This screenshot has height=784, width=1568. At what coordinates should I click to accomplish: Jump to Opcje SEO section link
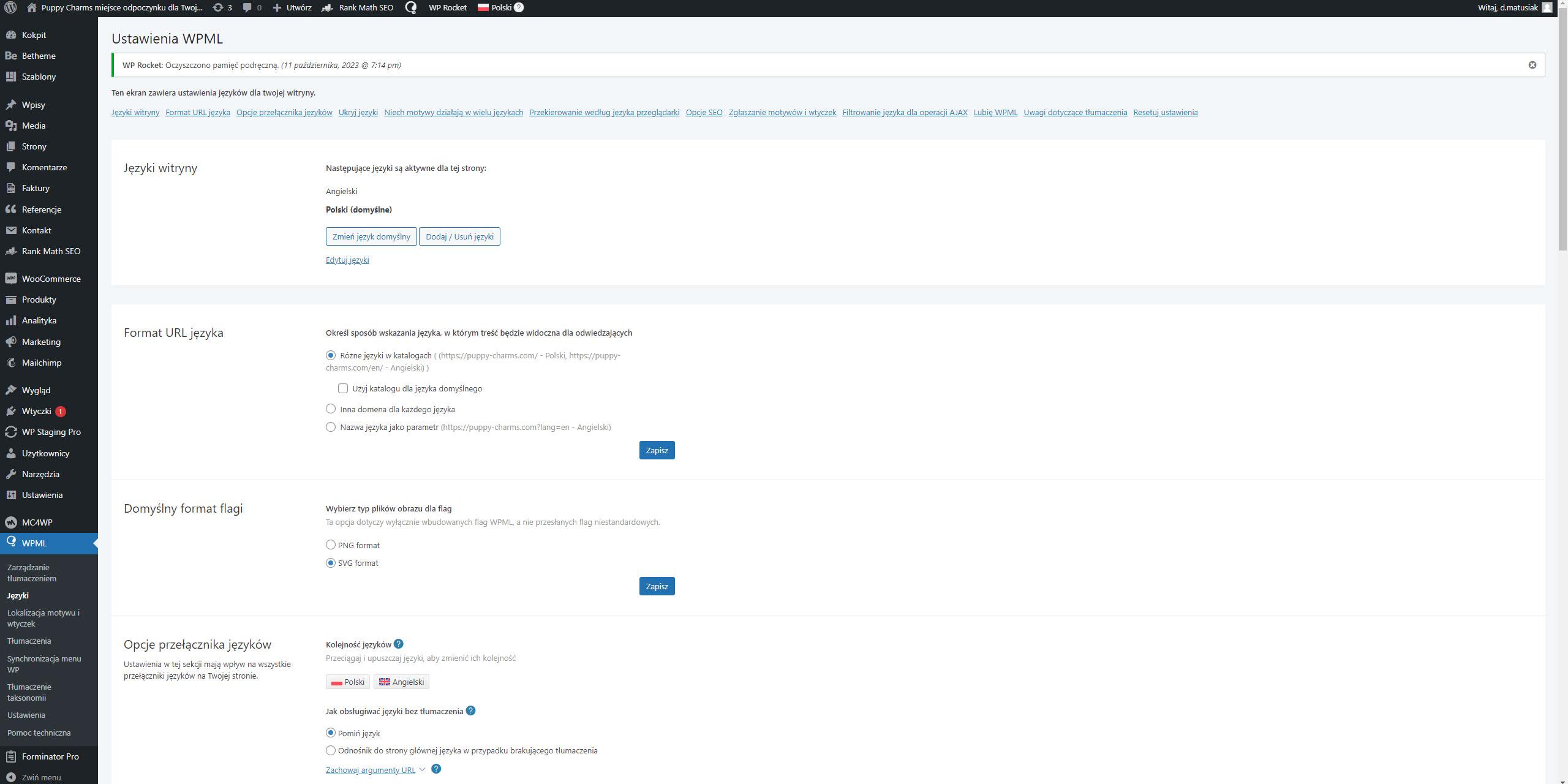[704, 112]
